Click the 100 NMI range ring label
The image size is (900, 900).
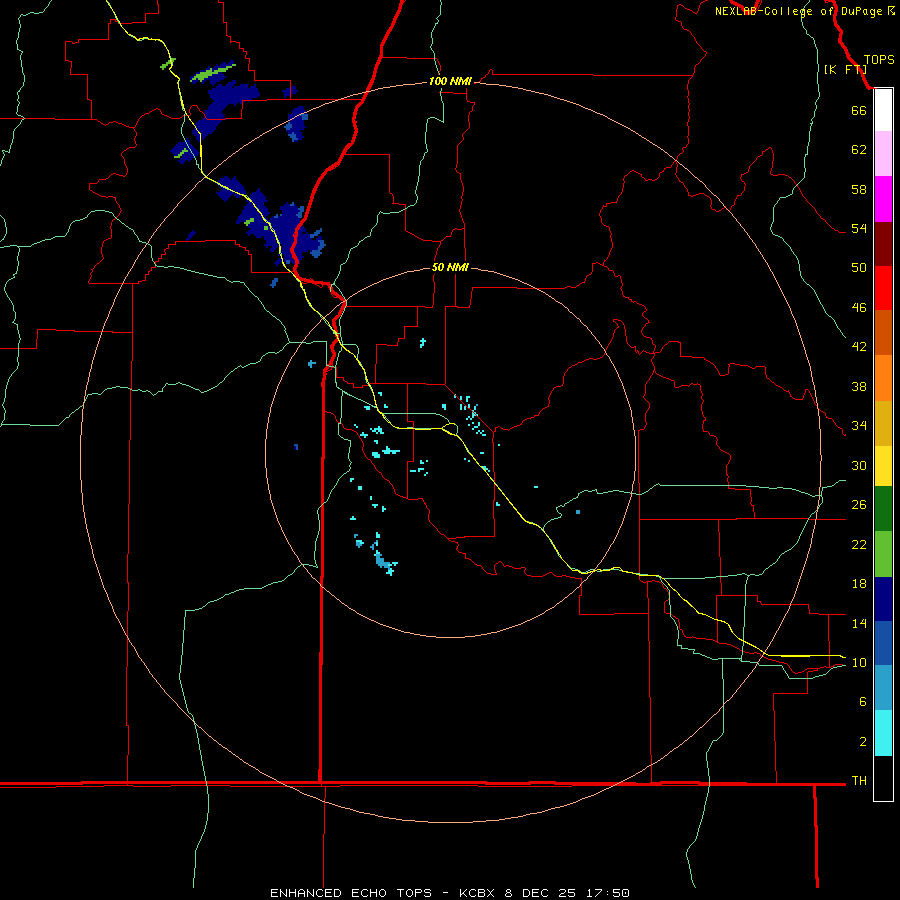point(450,81)
